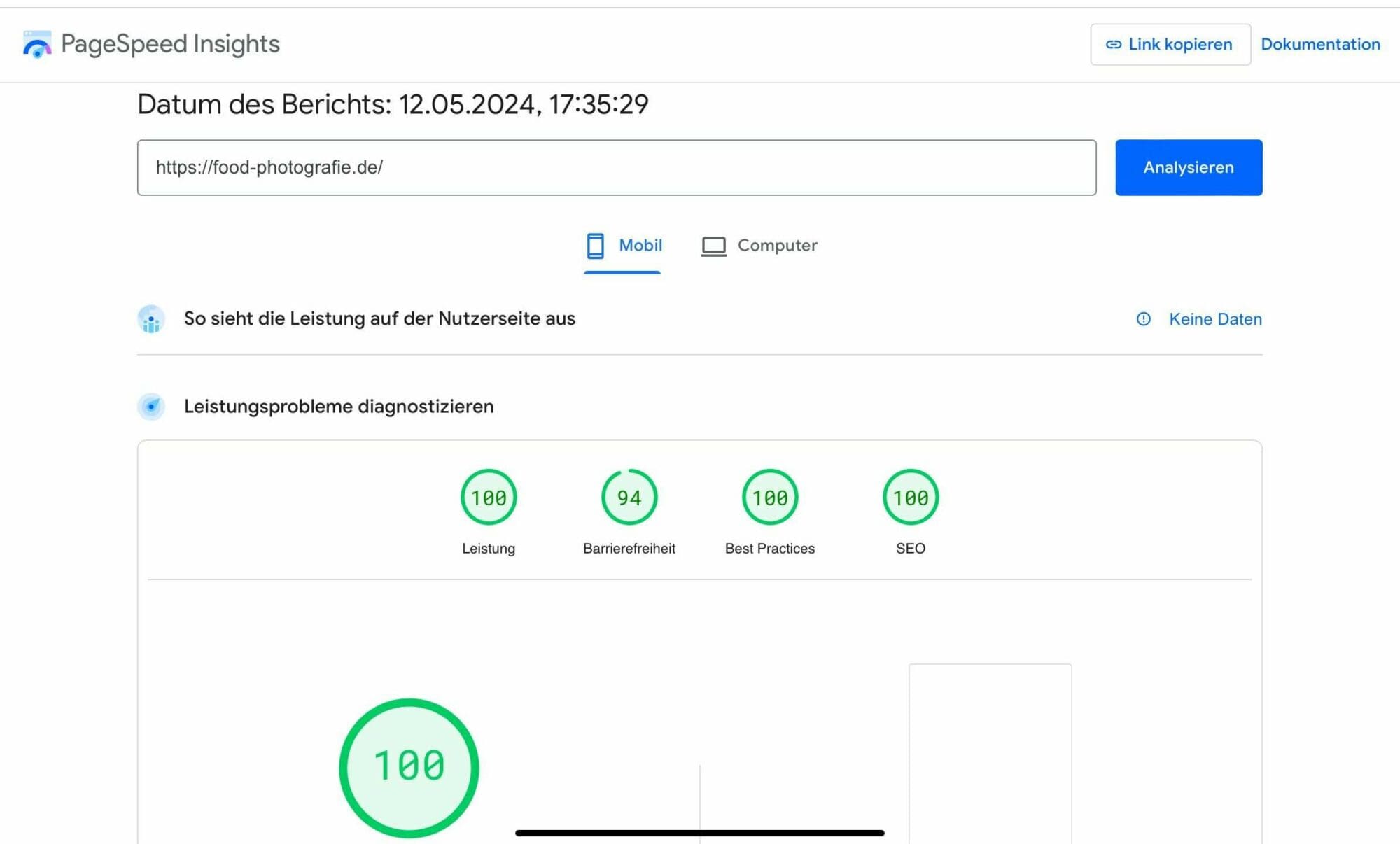Screen dimensions: 1400x844
Task: Click the mobile phone icon
Action: point(595,246)
